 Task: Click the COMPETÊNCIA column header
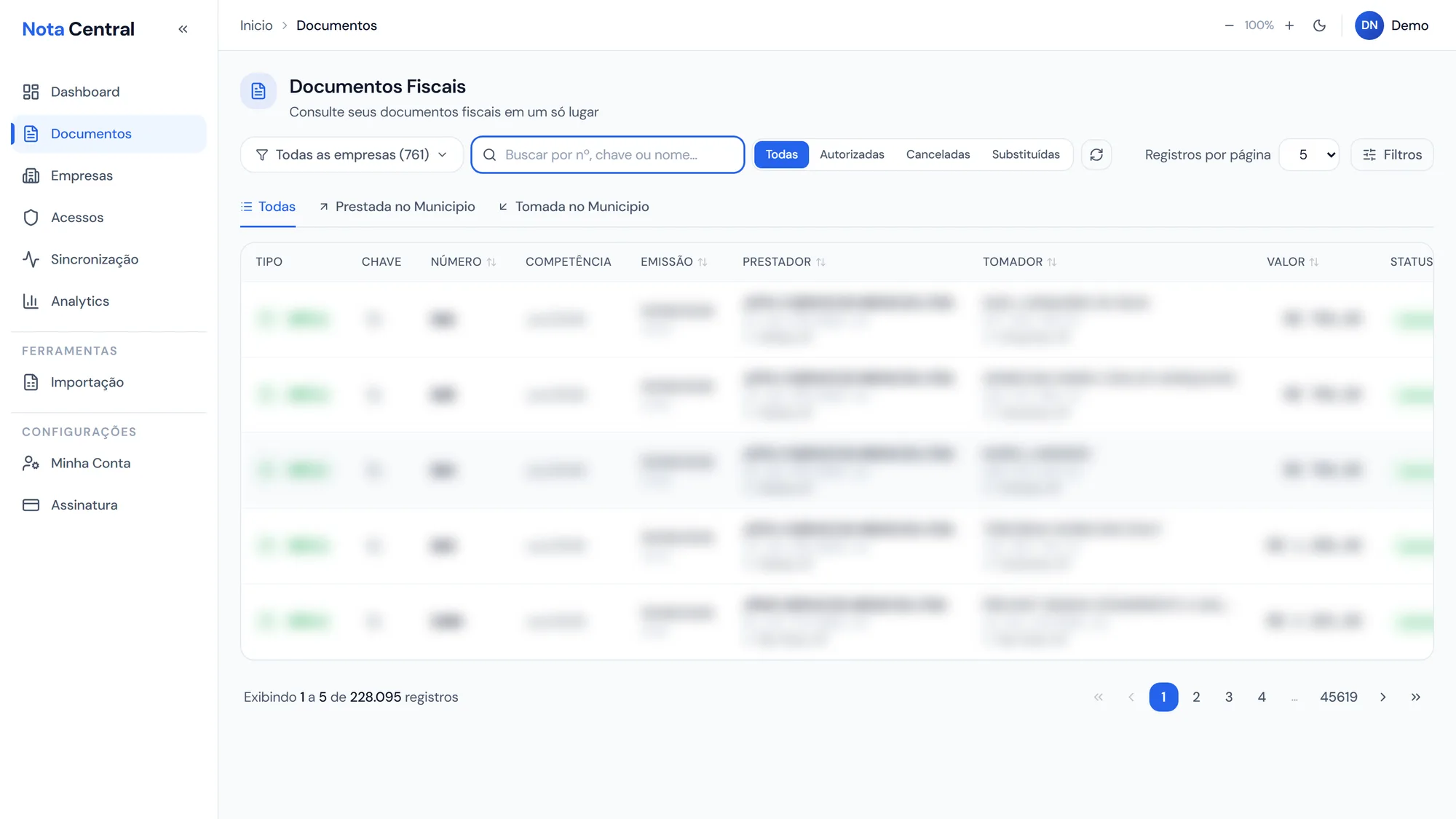(569, 262)
